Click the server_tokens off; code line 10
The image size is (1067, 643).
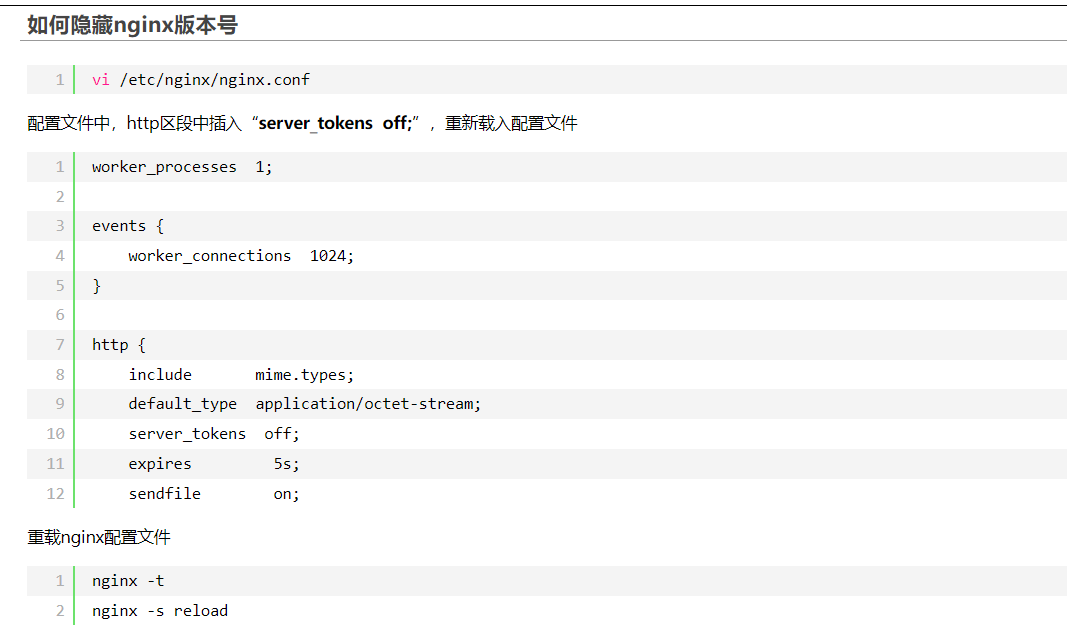click(x=214, y=434)
